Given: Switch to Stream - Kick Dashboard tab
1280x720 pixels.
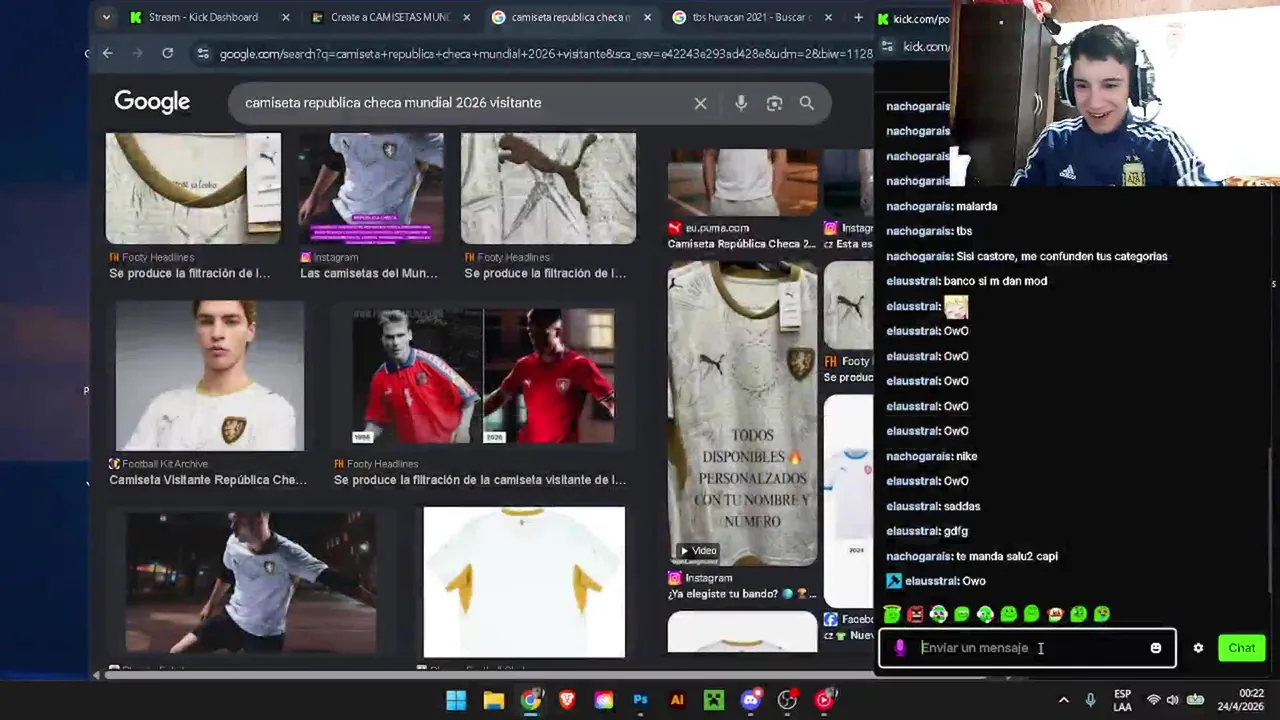Looking at the screenshot, I should tap(210, 17).
